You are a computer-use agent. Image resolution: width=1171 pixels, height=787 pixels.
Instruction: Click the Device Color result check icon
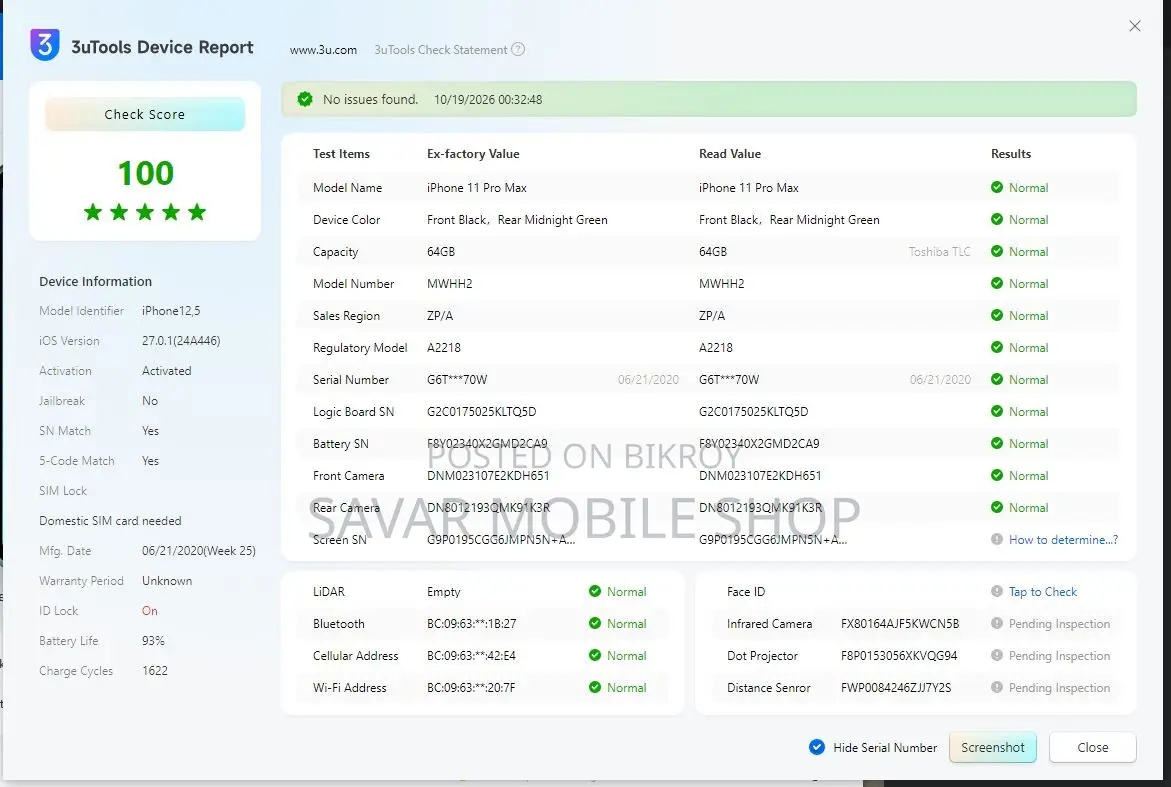996,220
